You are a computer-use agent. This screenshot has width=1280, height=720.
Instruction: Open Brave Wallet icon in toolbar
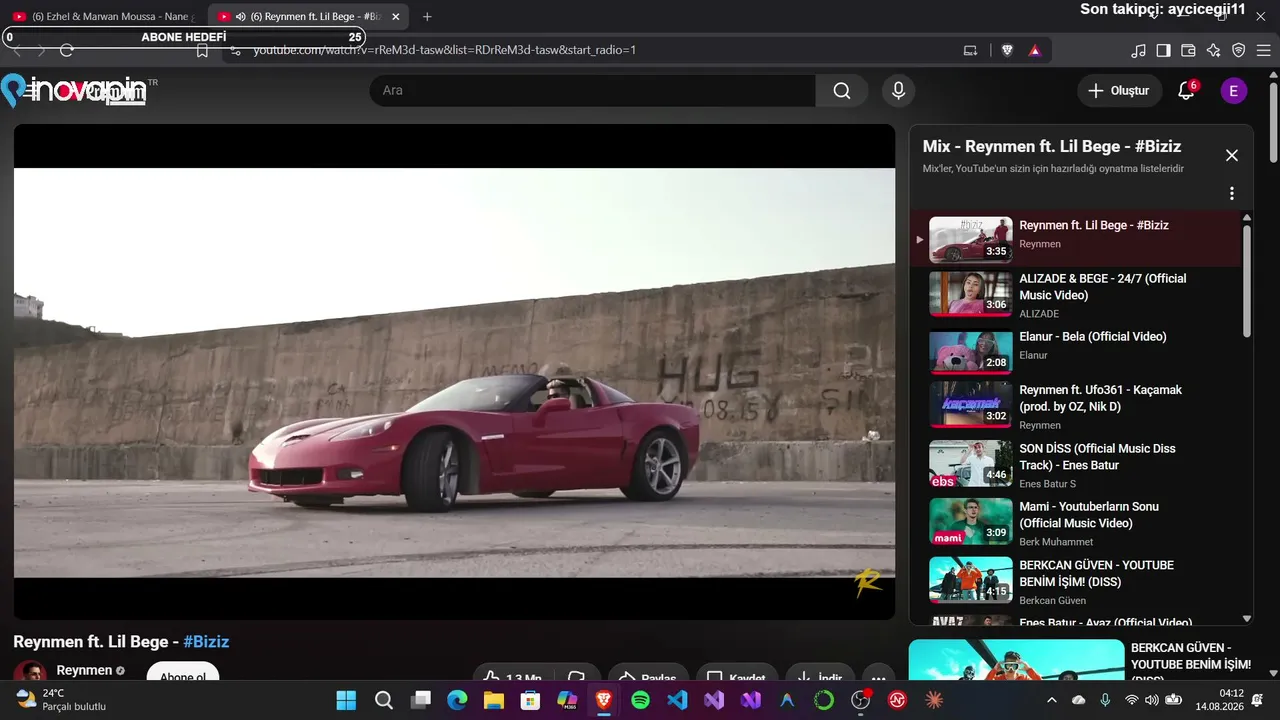tap(1188, 50)
